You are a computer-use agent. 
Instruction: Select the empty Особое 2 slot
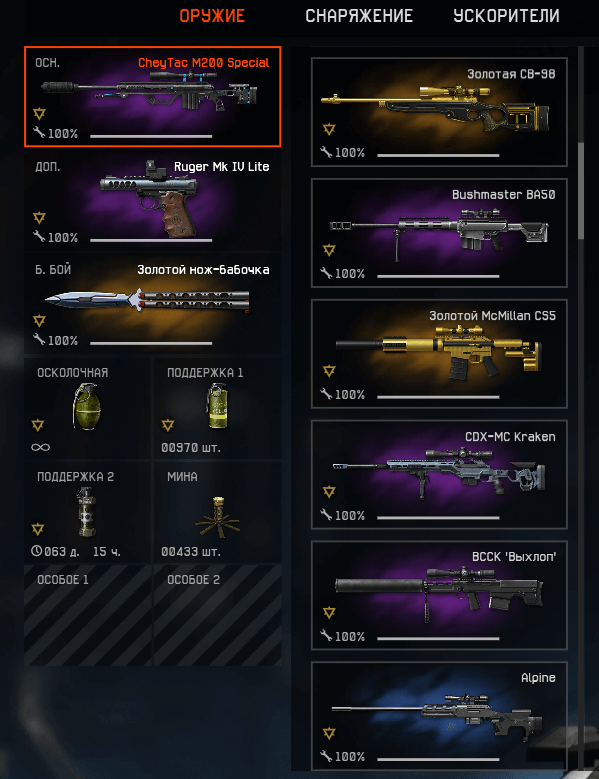coord(218,615)
